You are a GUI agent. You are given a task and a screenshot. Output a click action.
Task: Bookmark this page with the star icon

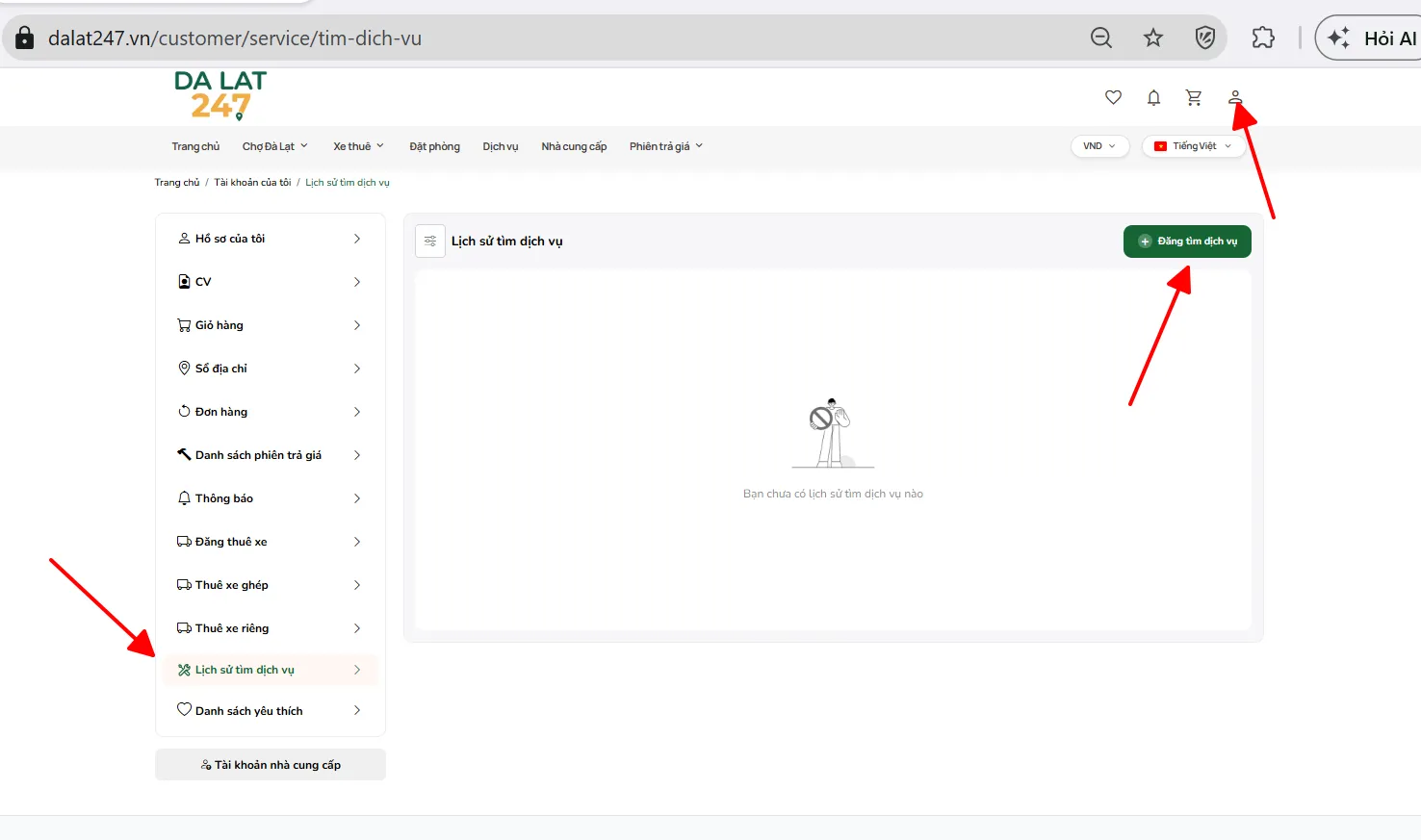pyautogui.click(x=1153, y=38)
